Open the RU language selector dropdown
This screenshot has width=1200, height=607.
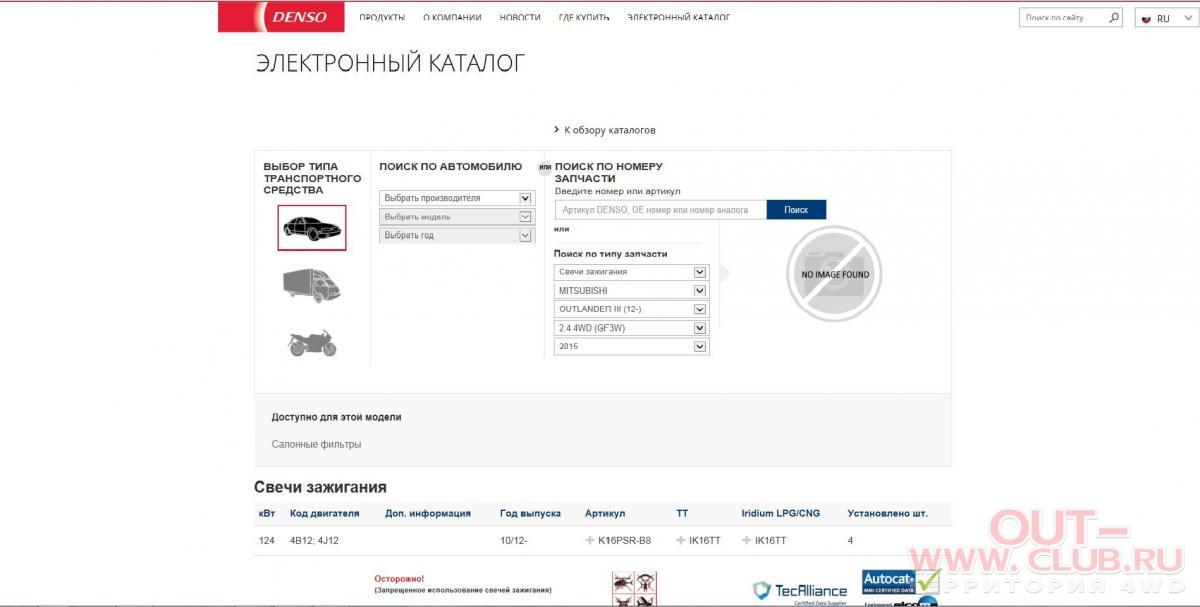point(1166,18)
